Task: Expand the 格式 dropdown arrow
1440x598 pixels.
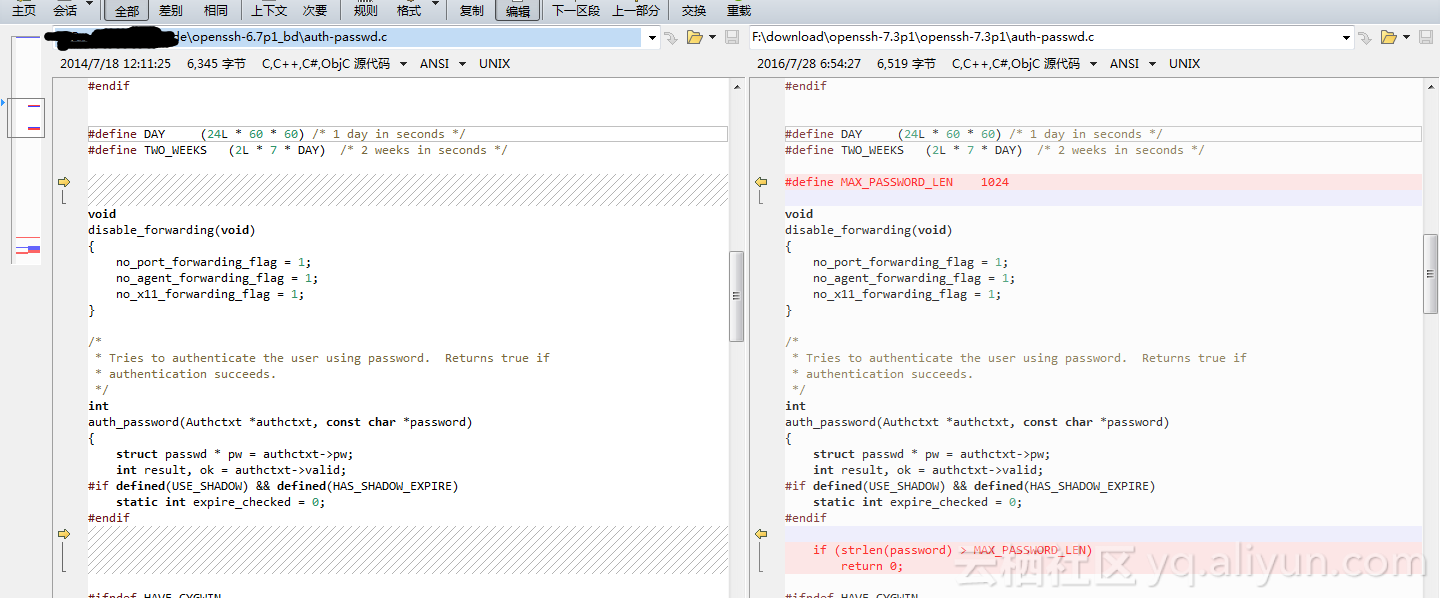Action: [x=436, y=5]
